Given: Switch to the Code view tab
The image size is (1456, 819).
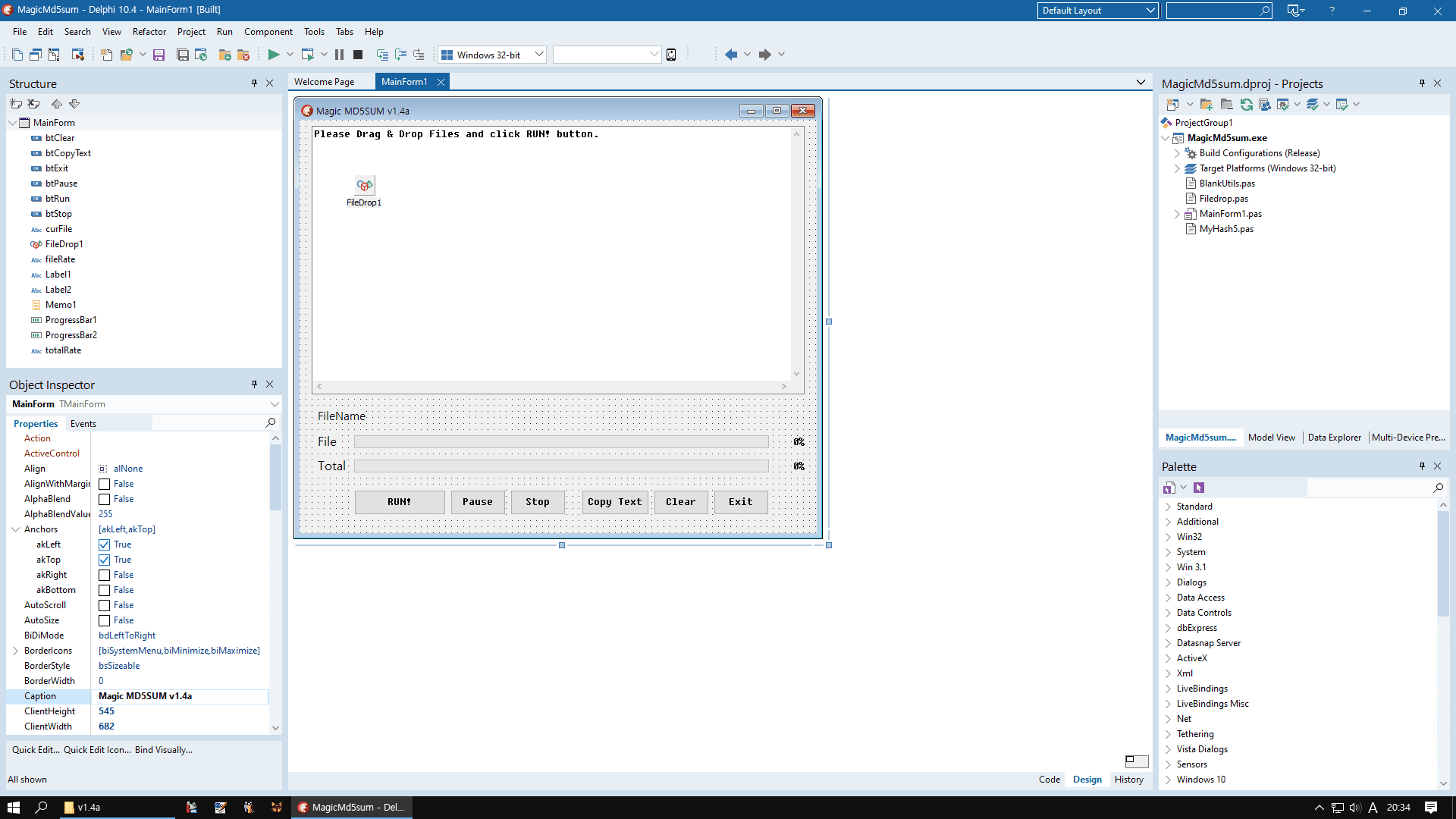Looking at the screenshot, I should pyautogui.click(x=1050, y=780).
